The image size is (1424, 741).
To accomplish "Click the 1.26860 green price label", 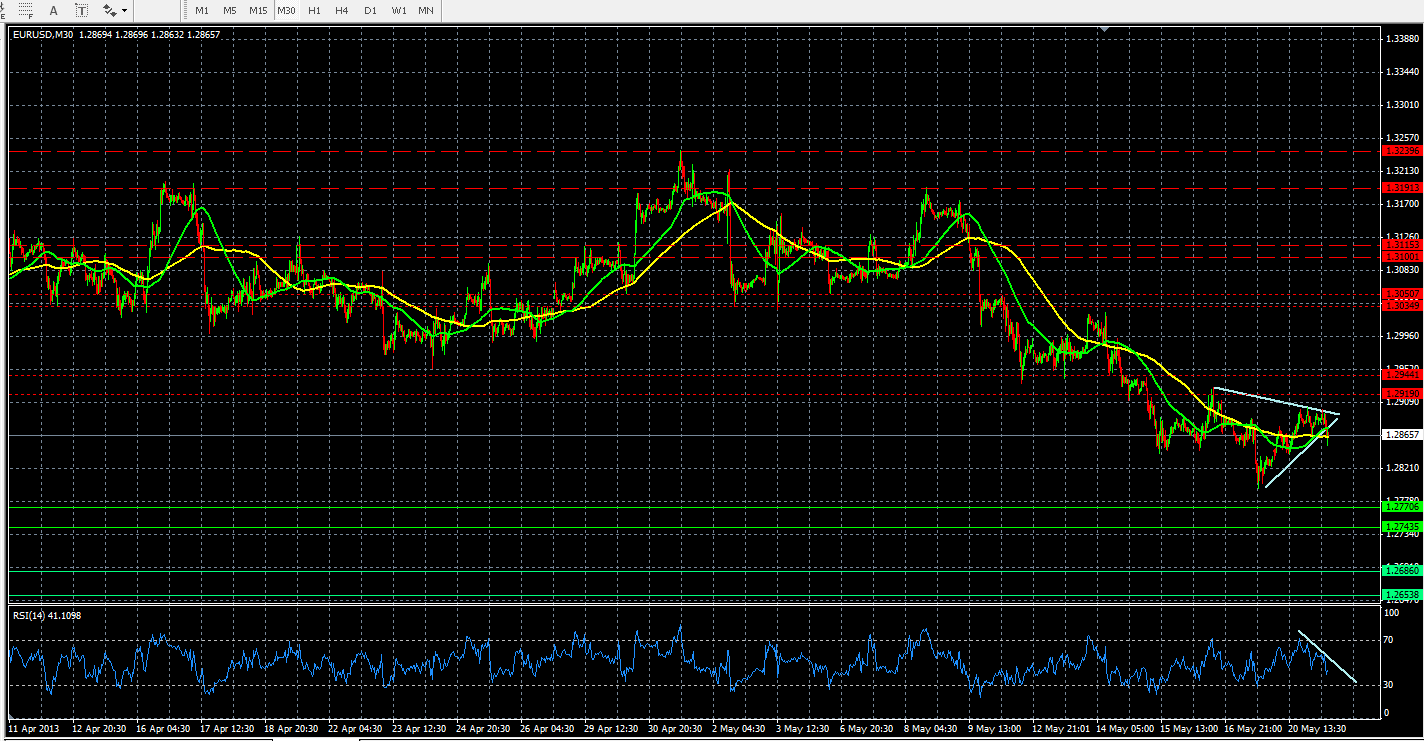I will point(1400,570).
